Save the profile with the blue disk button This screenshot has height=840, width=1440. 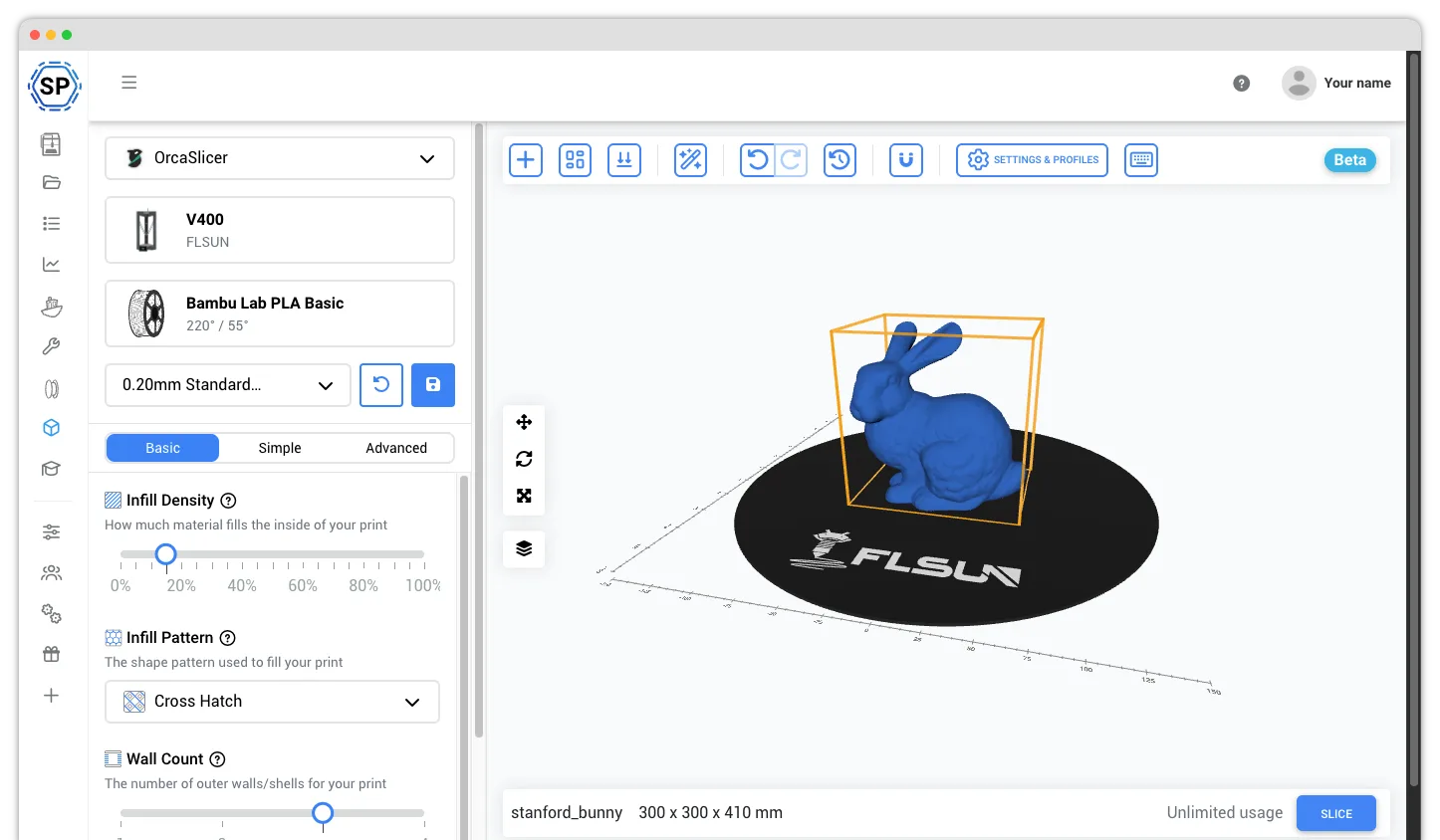433,385
